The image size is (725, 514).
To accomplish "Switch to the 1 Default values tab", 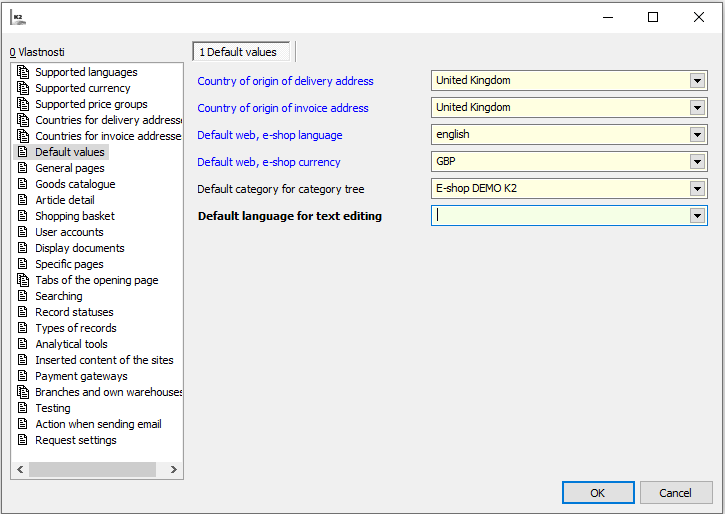I will point(241,52).
